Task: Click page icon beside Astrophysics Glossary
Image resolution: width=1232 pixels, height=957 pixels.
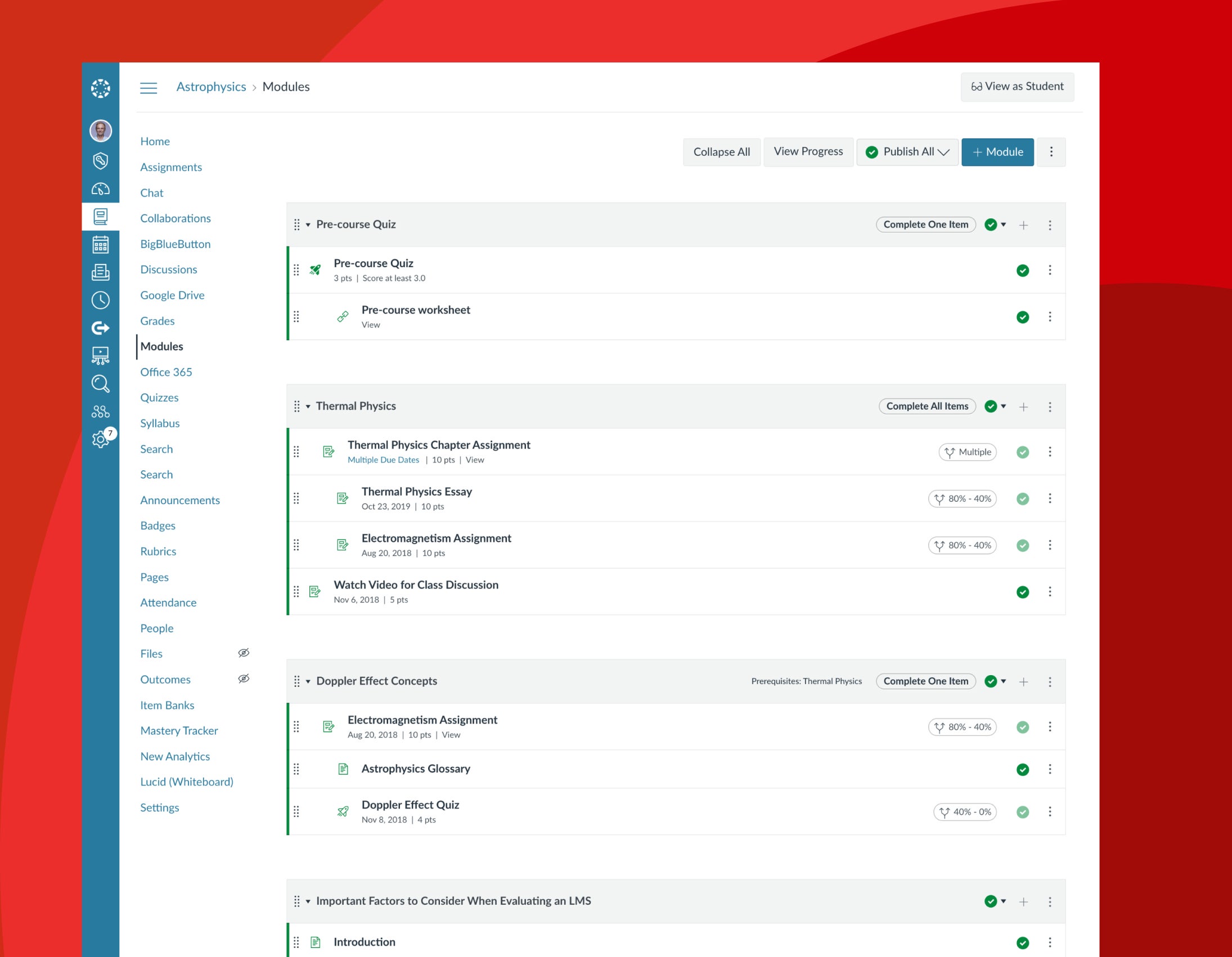Action: [x=343, y=769]
